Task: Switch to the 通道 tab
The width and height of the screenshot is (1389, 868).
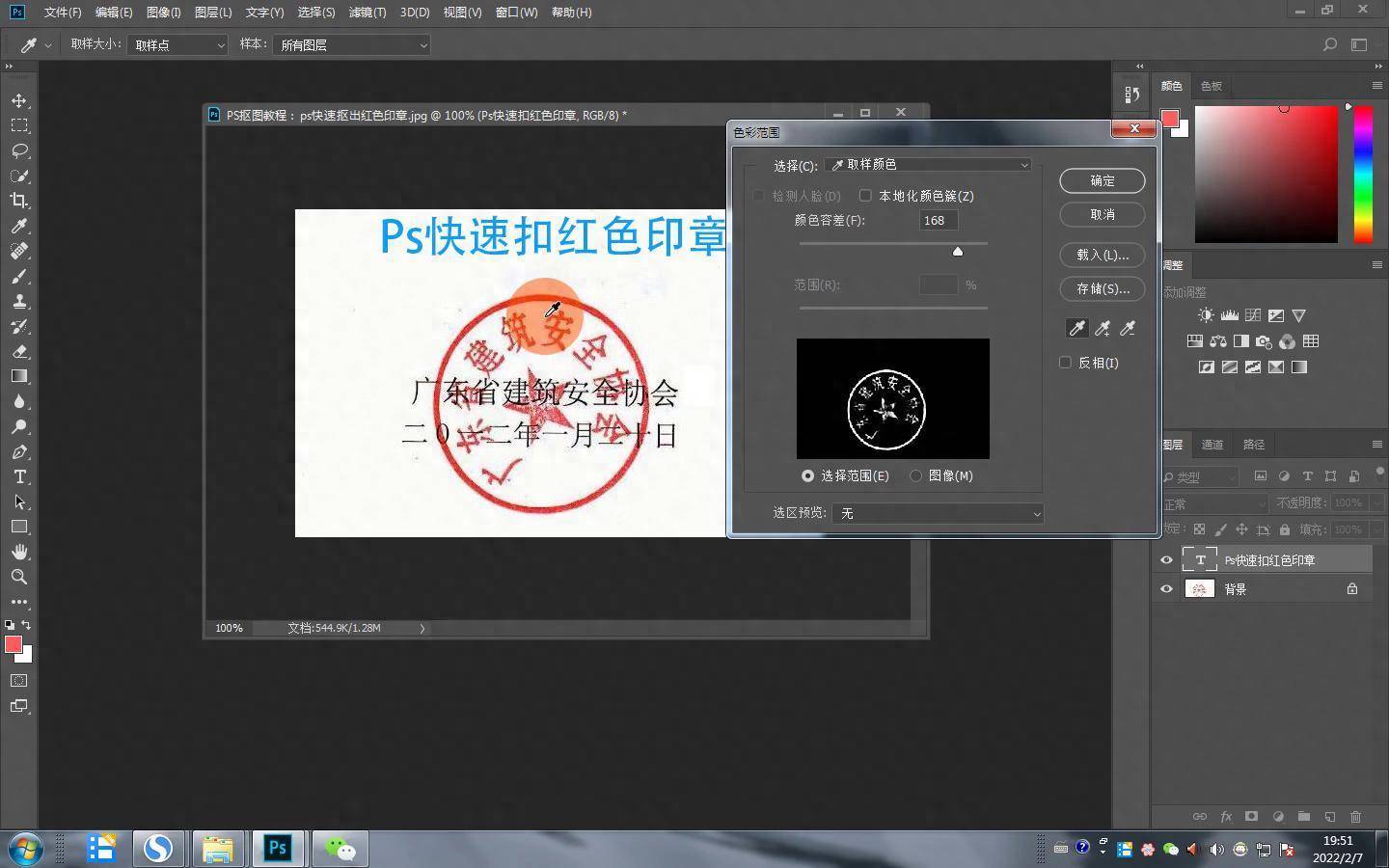Action: tap(1212, 444)
